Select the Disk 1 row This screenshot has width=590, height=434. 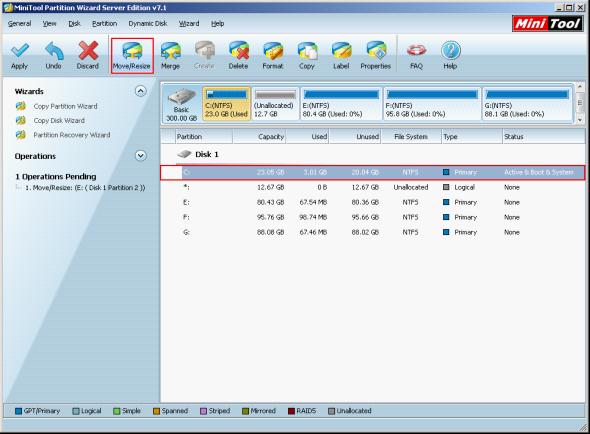(x=373, y=154)
